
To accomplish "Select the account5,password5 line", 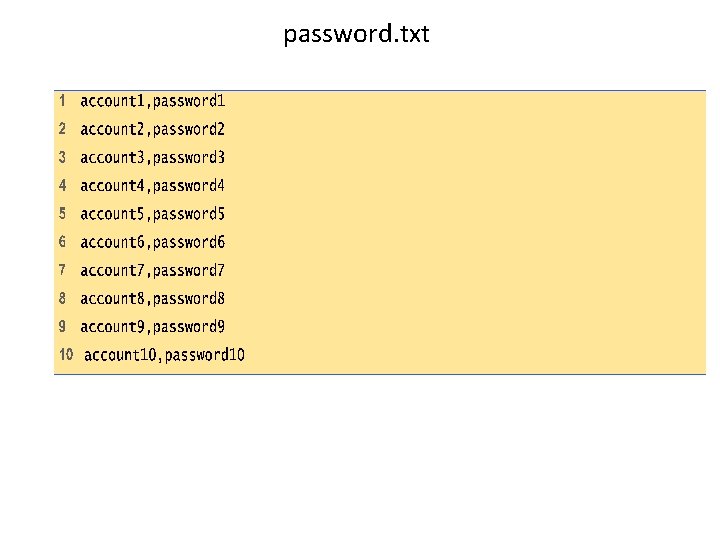I will 153,214.
